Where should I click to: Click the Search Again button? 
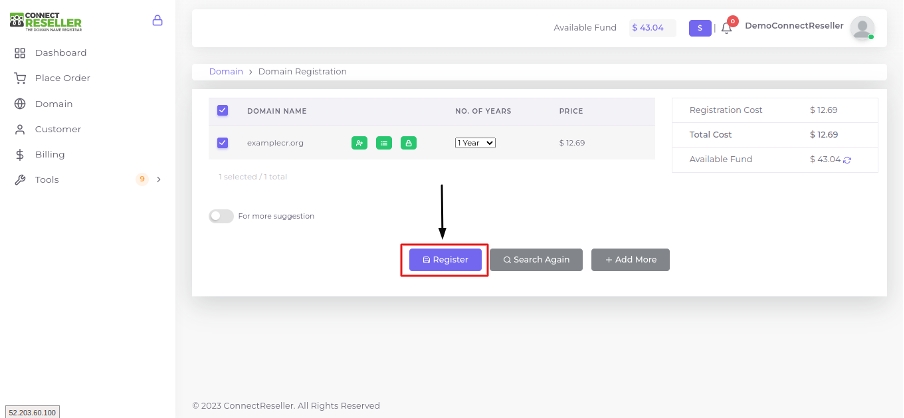pos(536,259)
